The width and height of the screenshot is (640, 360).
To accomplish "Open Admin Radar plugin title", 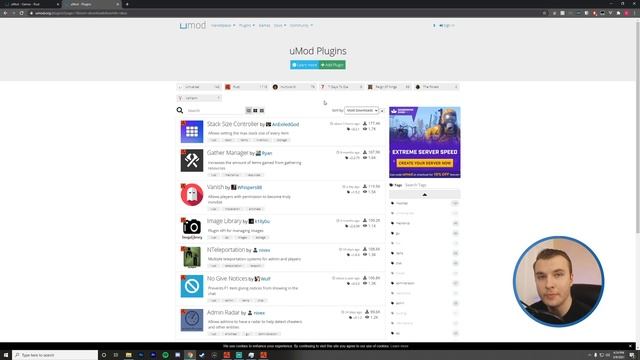I will click(x=223, y=312).
